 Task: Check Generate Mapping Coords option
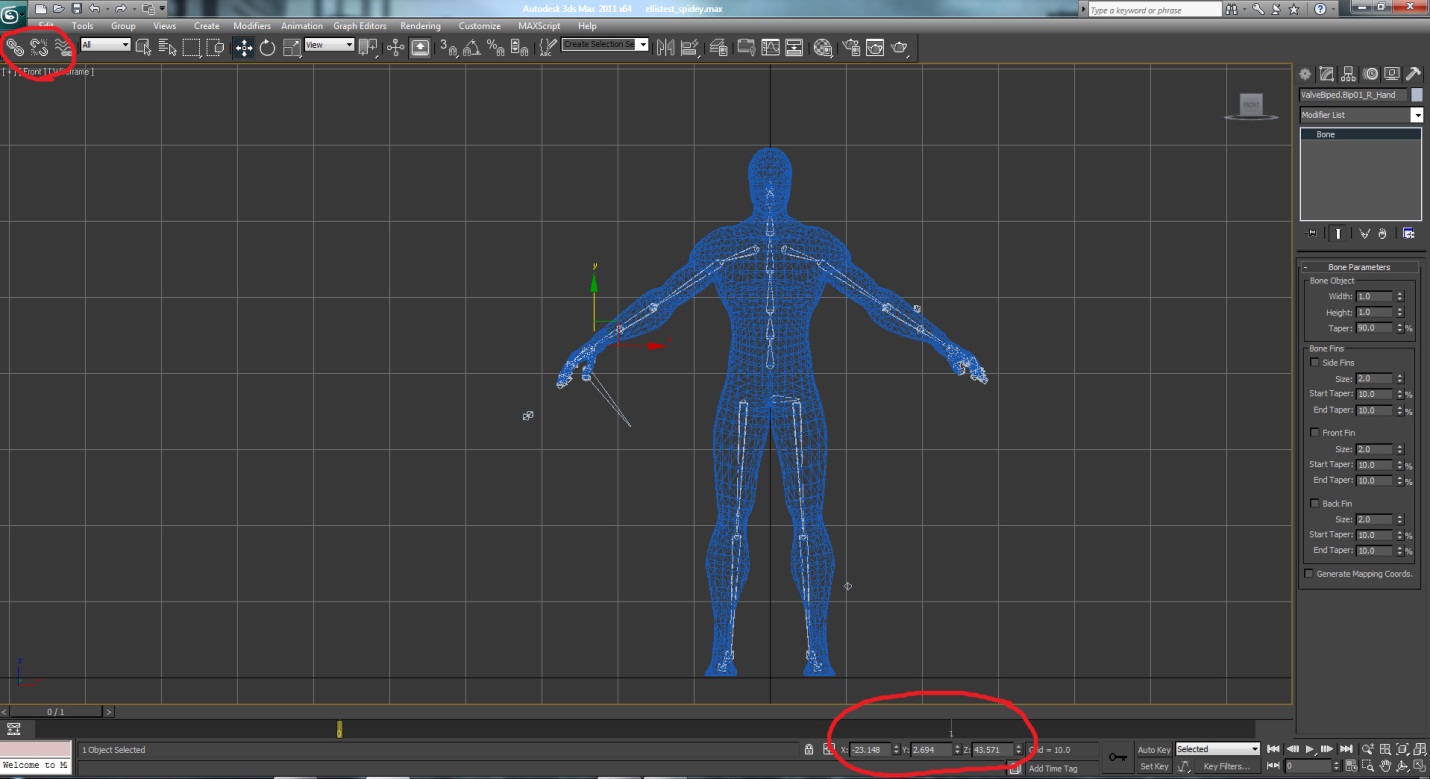click(x=1309, y=574)
